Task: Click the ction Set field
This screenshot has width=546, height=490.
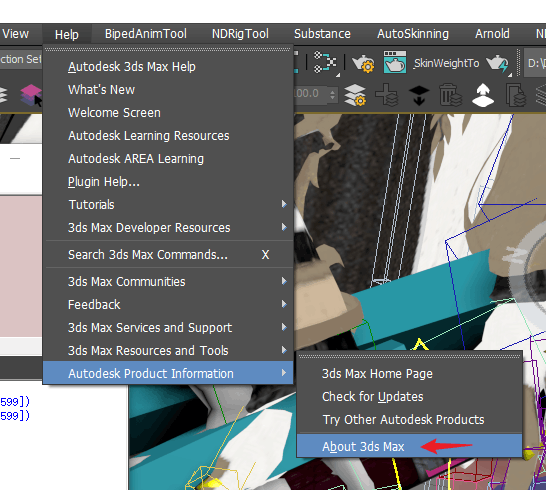Action: (21, 59)
